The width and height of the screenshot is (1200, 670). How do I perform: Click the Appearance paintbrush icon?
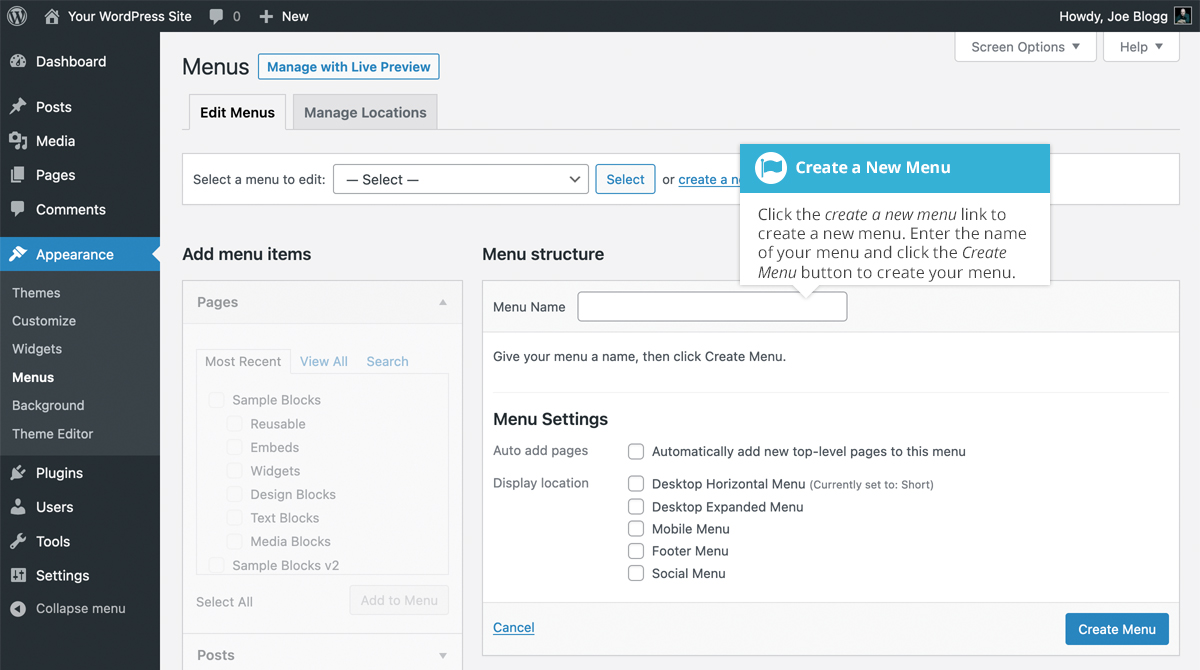coord(18,254)
